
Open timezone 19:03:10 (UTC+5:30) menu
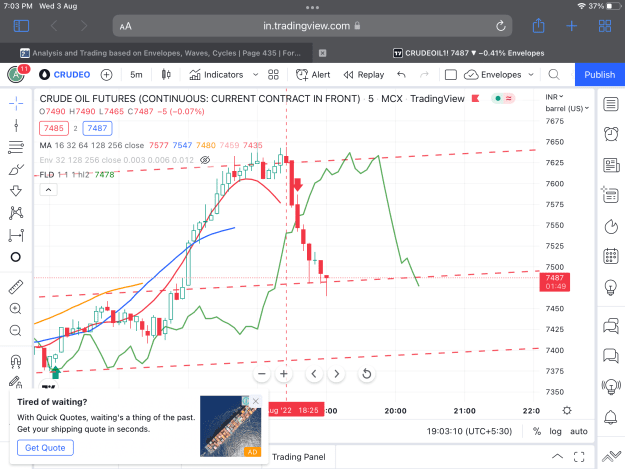point(469,431)
